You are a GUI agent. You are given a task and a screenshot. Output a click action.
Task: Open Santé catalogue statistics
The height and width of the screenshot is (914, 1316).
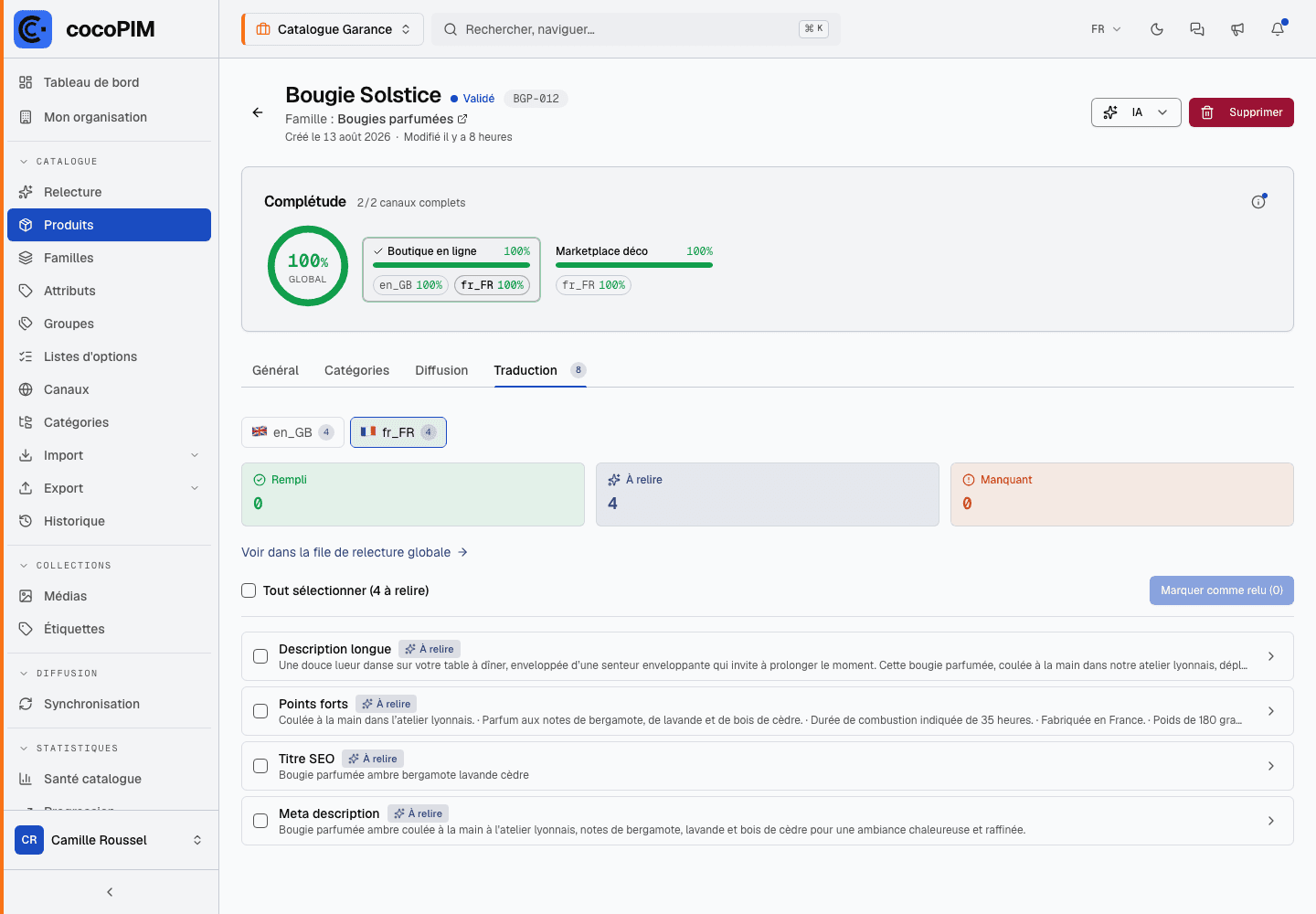pos(109,779)
